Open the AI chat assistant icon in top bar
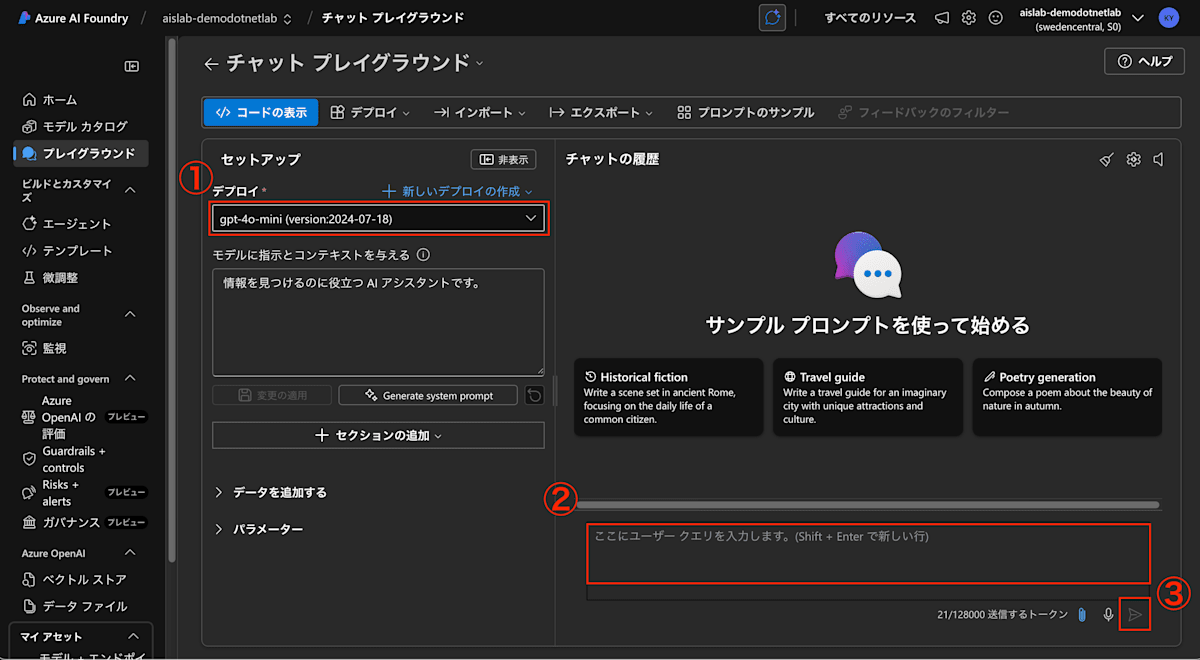Viewport: 1200px width, 660px height. point(772,18)
